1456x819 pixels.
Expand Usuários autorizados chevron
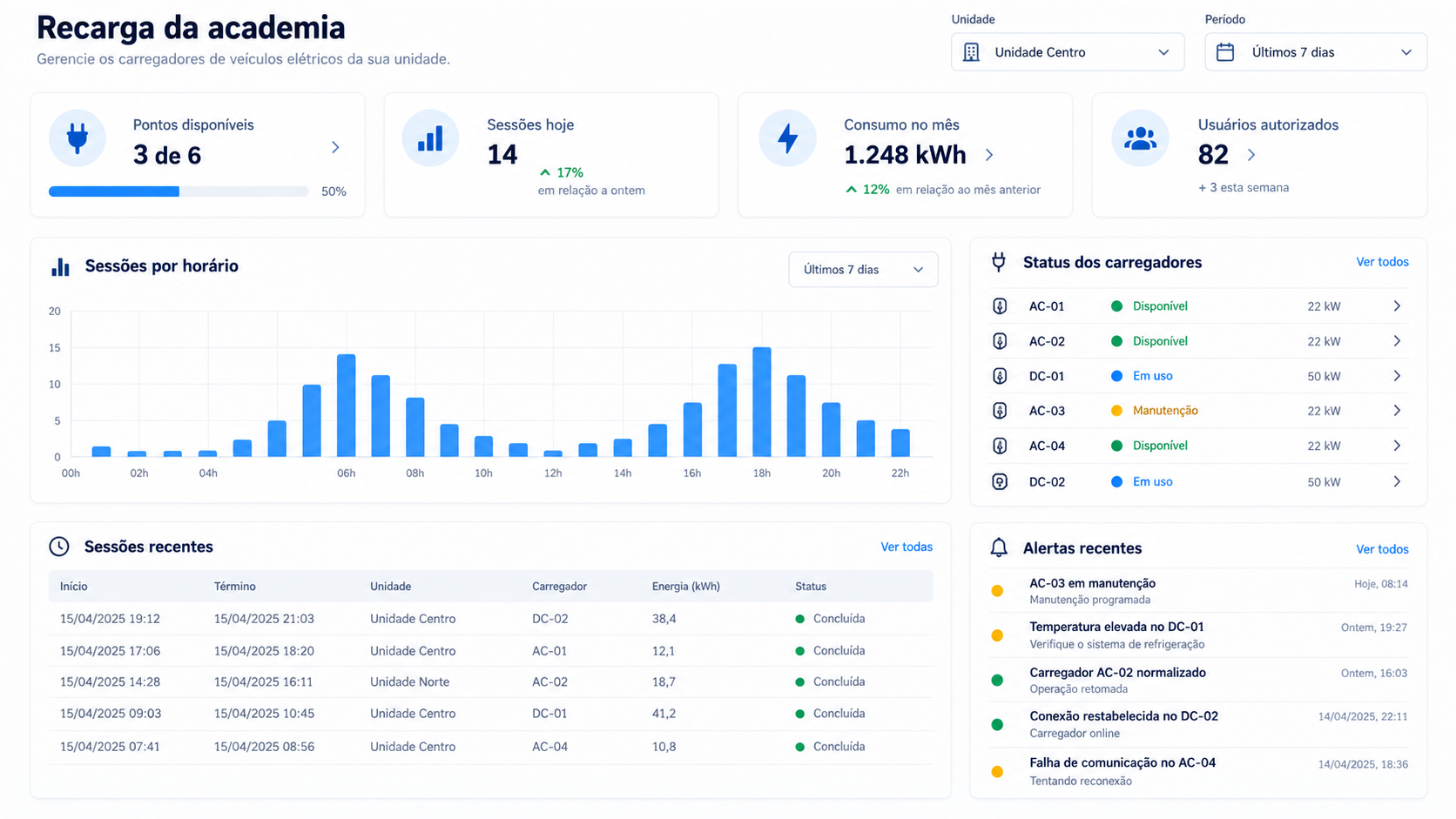1251,155
